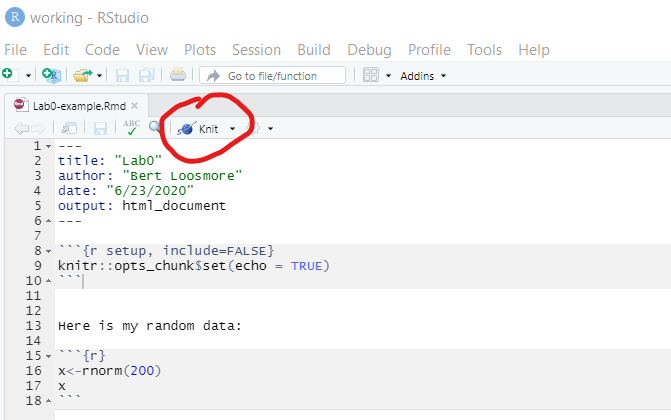This screenshot has height=420, width=671.
Task: Click the RStudio logo in title bar
Action: click(x=15, y=17)
